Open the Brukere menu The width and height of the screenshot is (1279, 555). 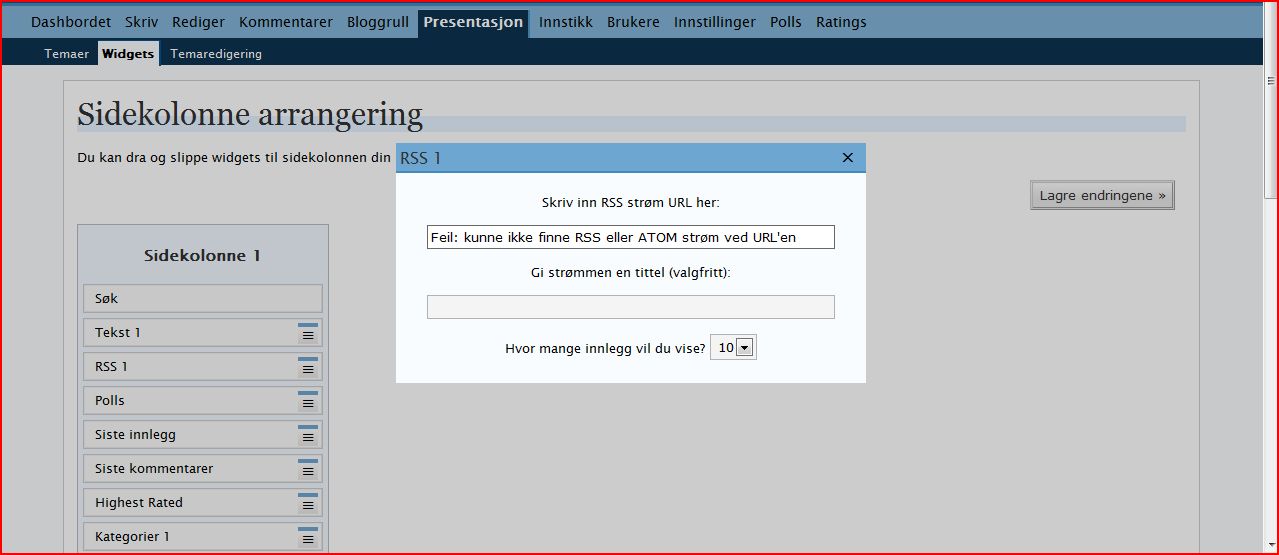pos(633,22)
